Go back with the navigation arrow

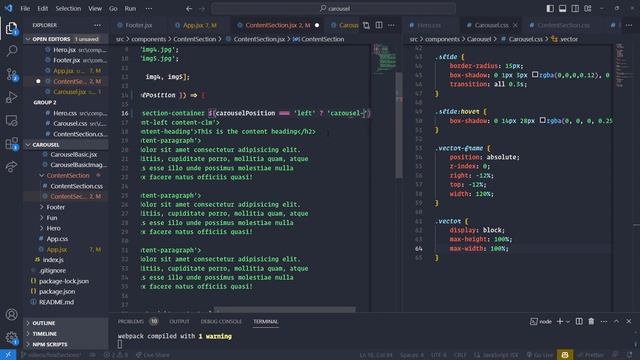(x=189, y=9)
